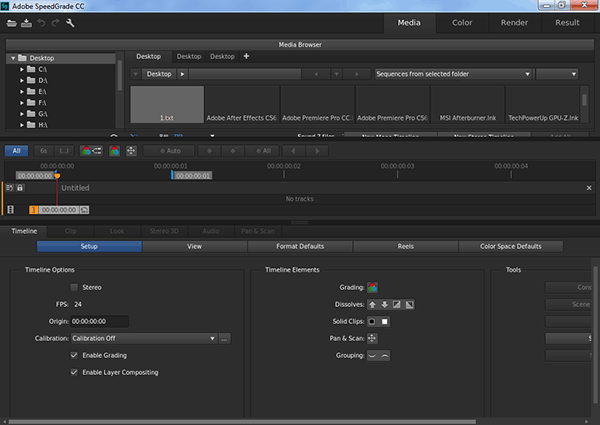Screen dimensions: 600x425
Task: Select the 1.txt thumbnail in Media Browser
Action: tap(167, 104)
